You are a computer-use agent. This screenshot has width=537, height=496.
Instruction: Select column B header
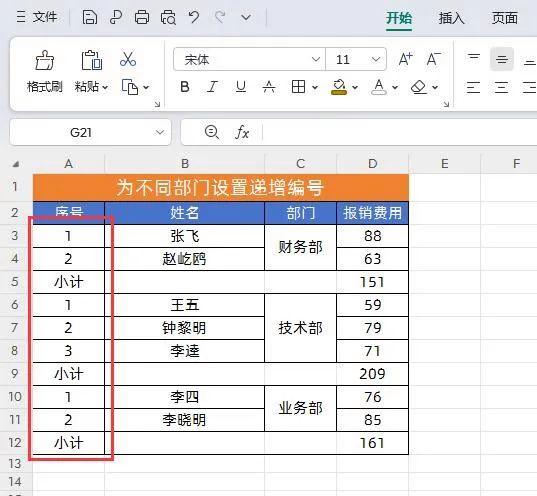point(185,164)
